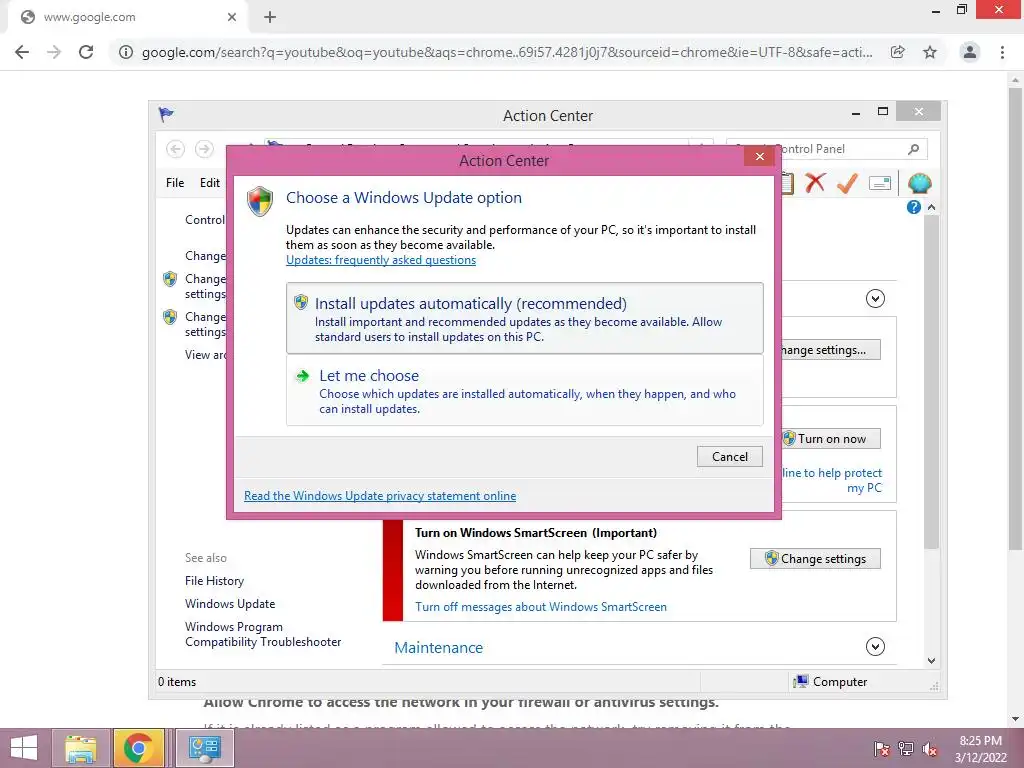
Task: Click the blue help question mark icon
Action: (914, 207)
